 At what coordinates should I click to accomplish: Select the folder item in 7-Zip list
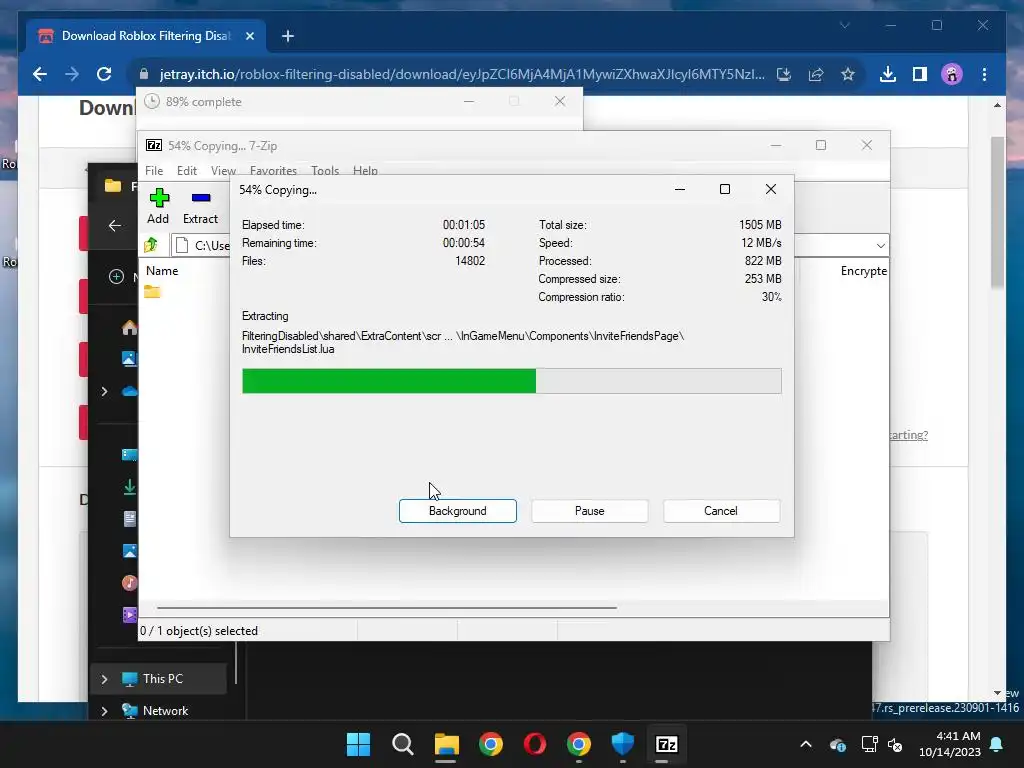(152, 291)
